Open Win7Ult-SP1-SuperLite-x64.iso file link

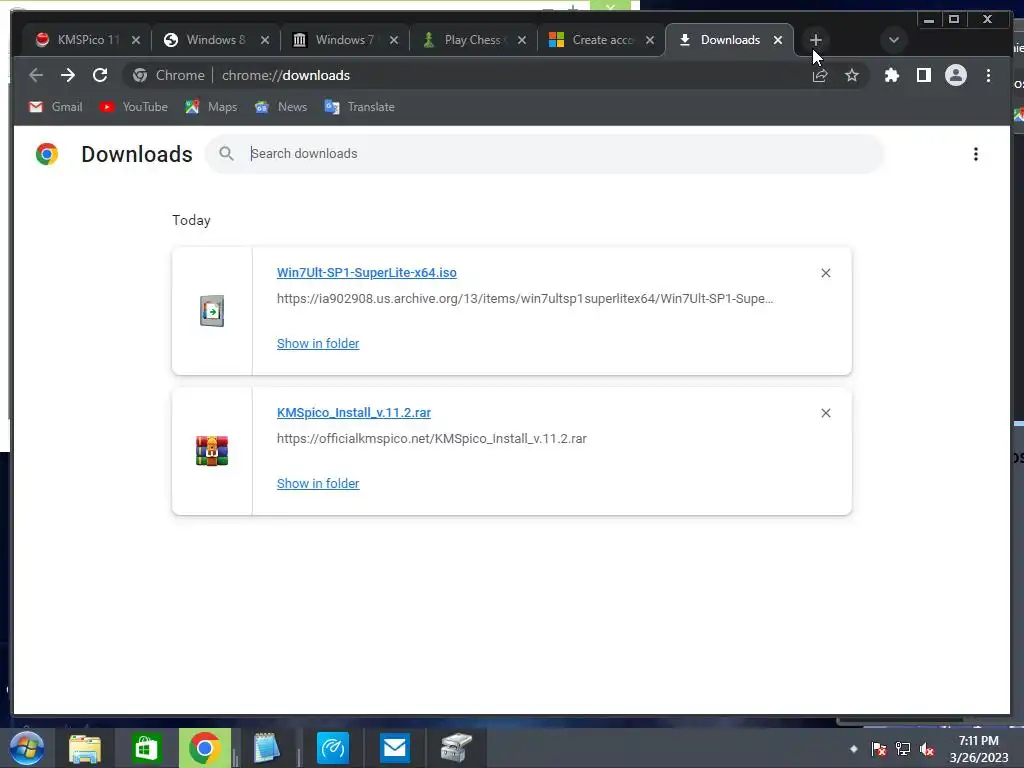tap(366, 272)
